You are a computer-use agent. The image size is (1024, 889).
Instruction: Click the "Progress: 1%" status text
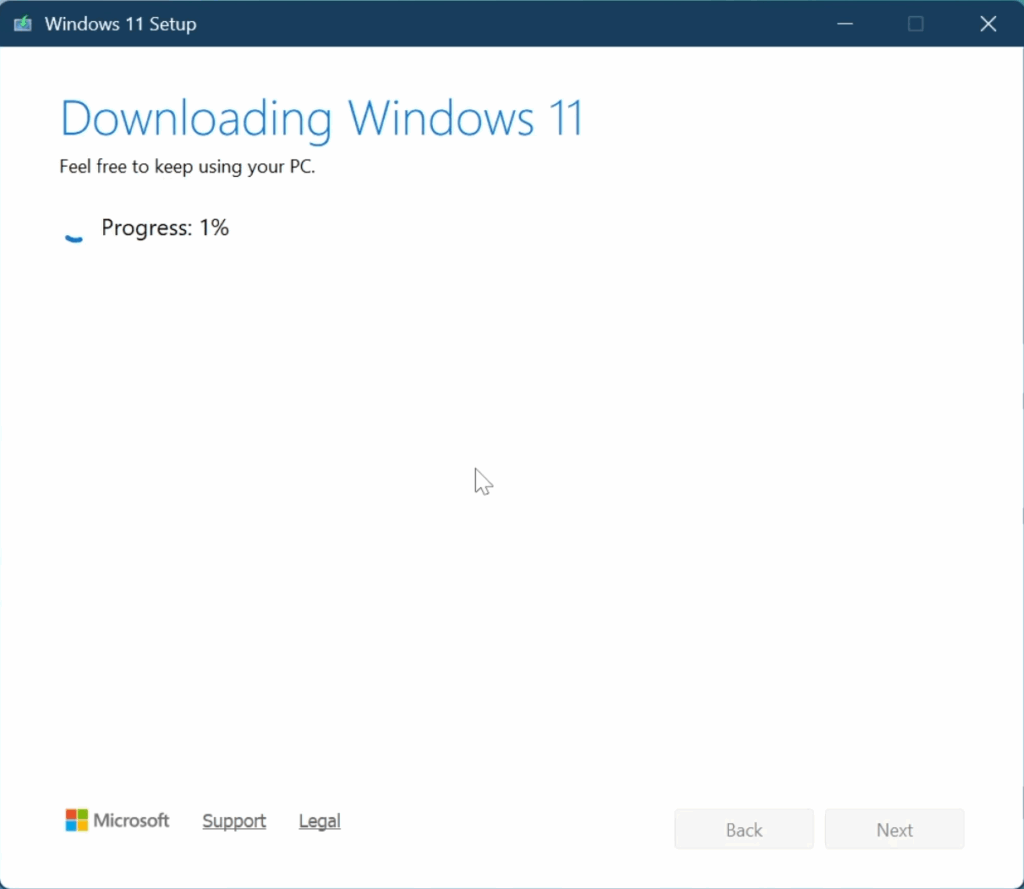pos(165,228)
